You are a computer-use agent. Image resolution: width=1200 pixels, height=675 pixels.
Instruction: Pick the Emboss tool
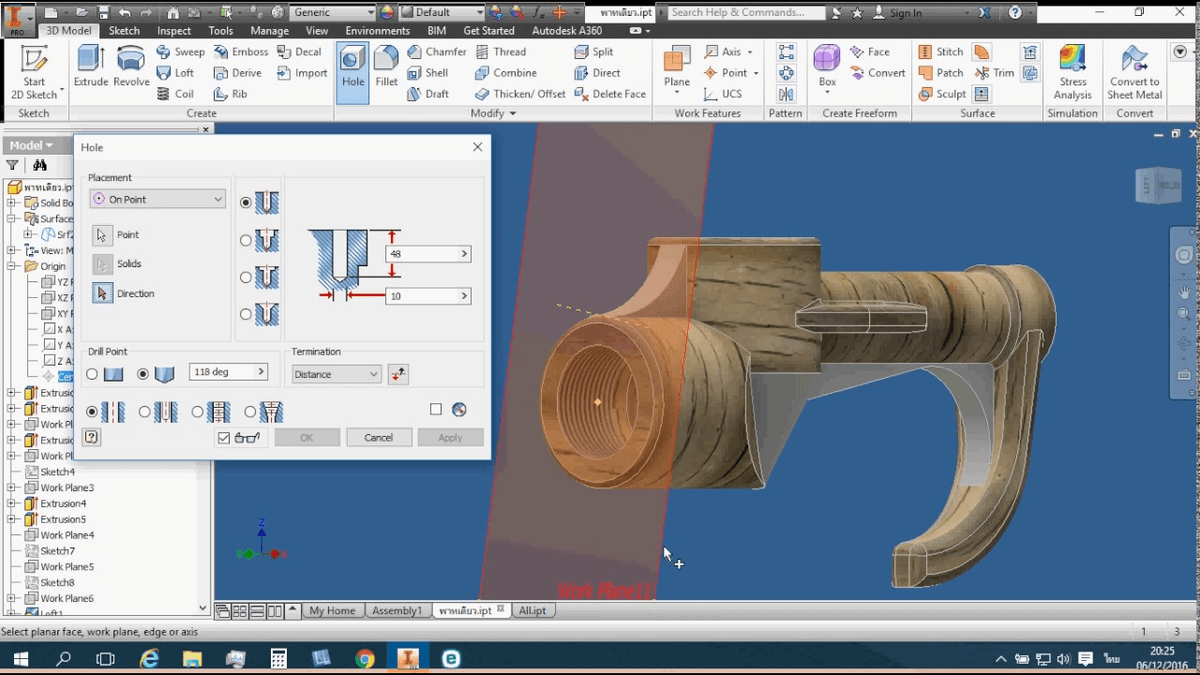click(241, 52)
